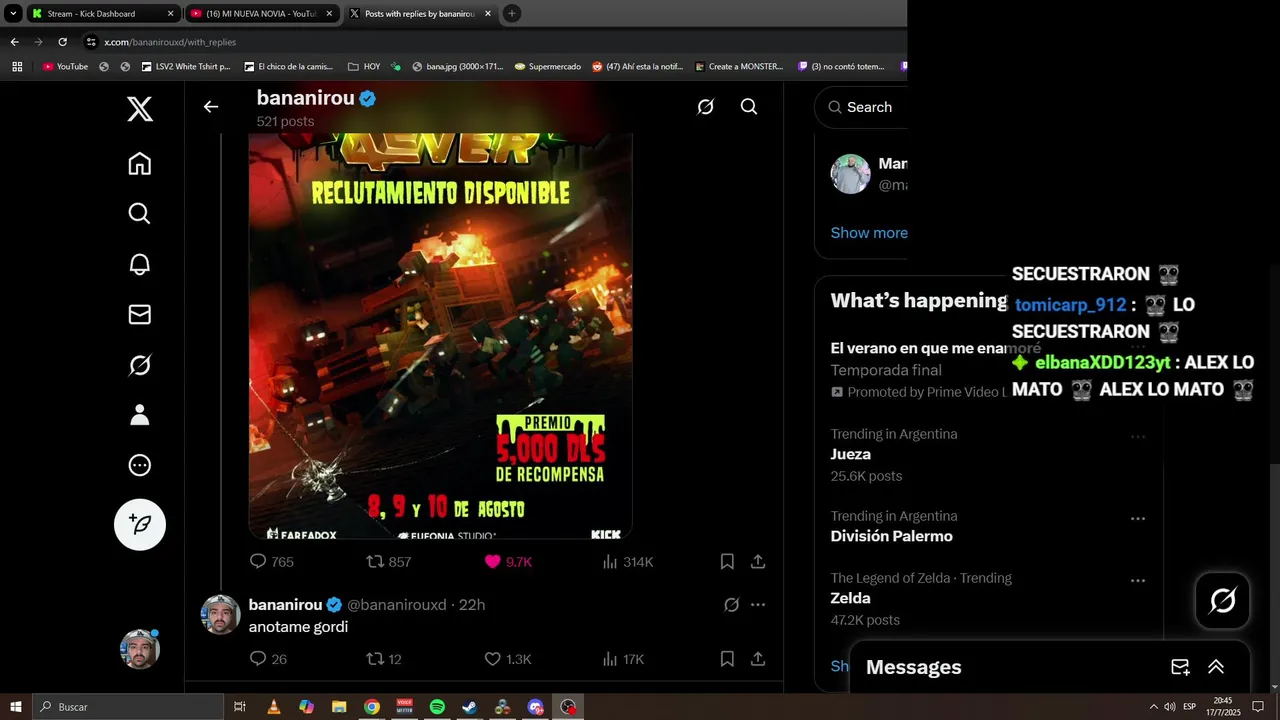Open Messages envelope in sidebar
The width and height of the screenshot is (1280, 720).
(140, 314)
